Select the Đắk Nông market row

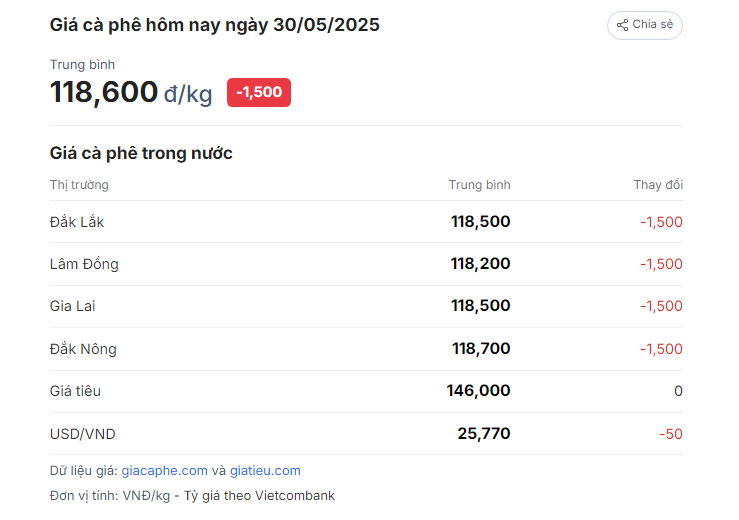(366, 349)
